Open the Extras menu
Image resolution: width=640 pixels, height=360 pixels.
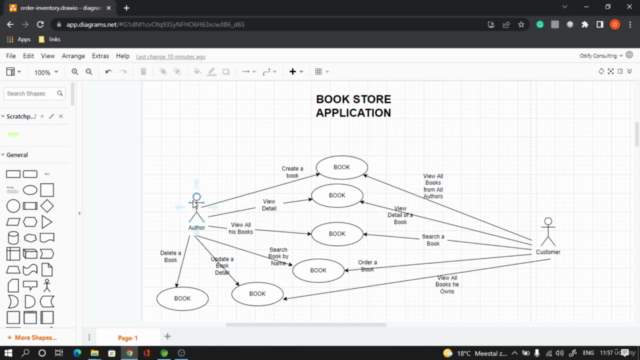[x=100, y=56]
